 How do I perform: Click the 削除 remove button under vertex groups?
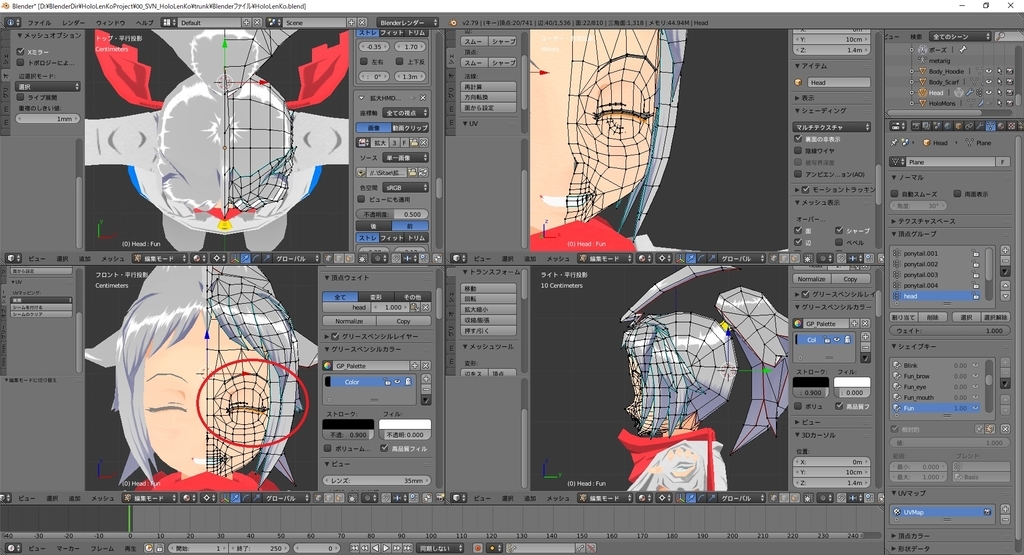(933, 317)
